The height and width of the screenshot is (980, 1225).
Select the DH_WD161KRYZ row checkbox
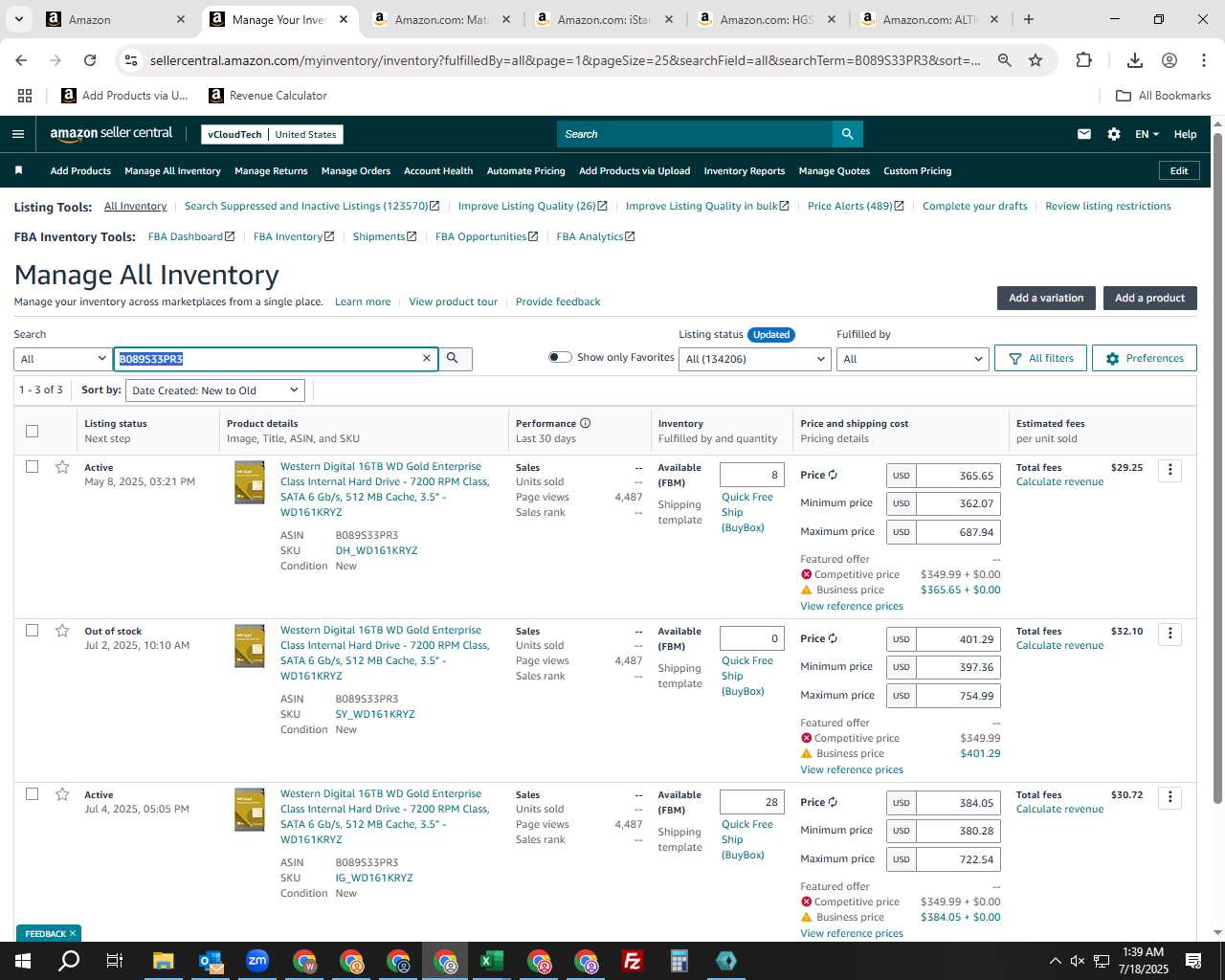[32, 467]
